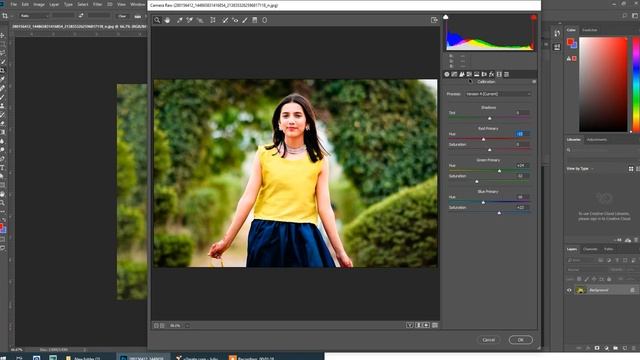Open the File menu in Photoshop
The width and height of the screenshot is (640, 360).
point(14,4)
